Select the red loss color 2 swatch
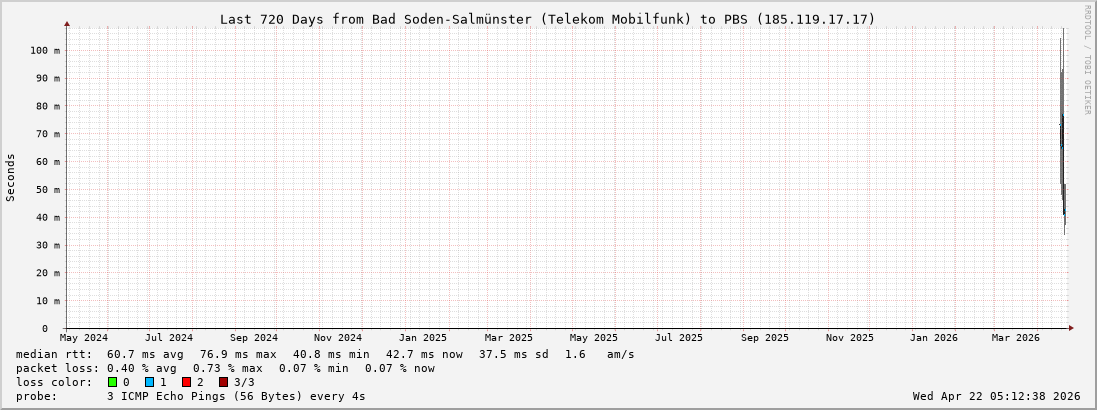The image size is (1097, 410). click(x=186, y=382)
